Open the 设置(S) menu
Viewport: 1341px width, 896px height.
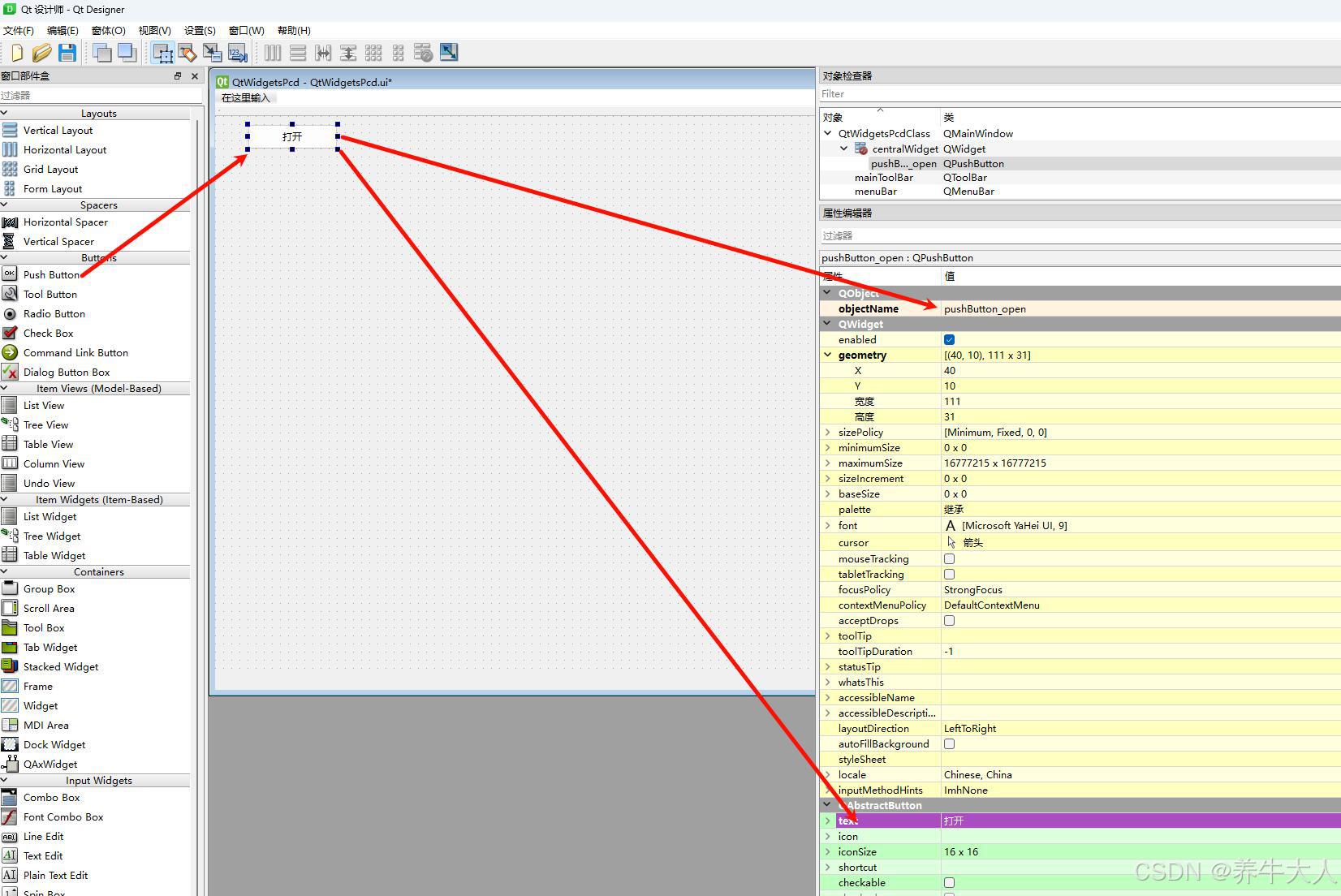tap(200, 31)
